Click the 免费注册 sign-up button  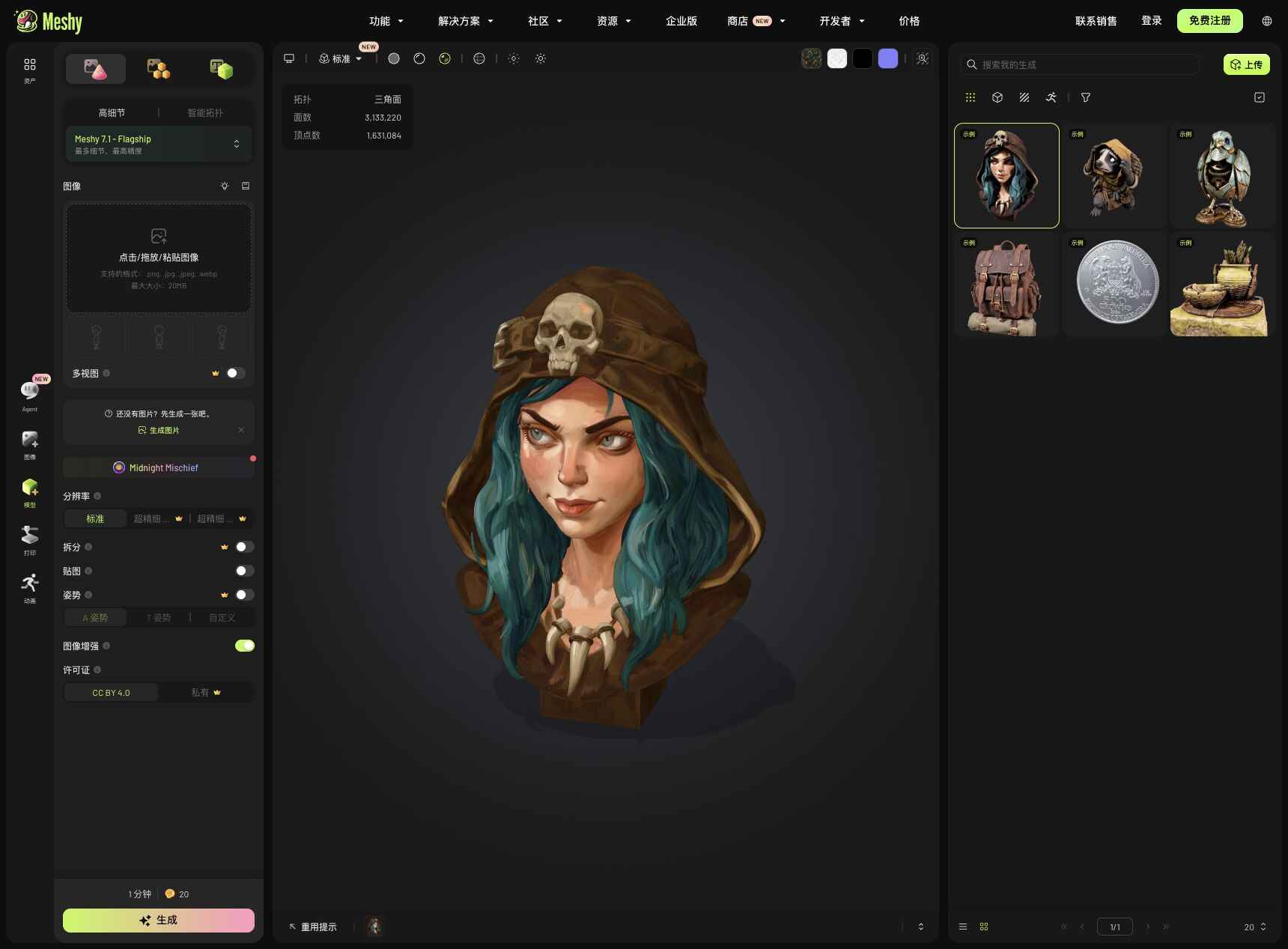click(x=1210, y=21)
